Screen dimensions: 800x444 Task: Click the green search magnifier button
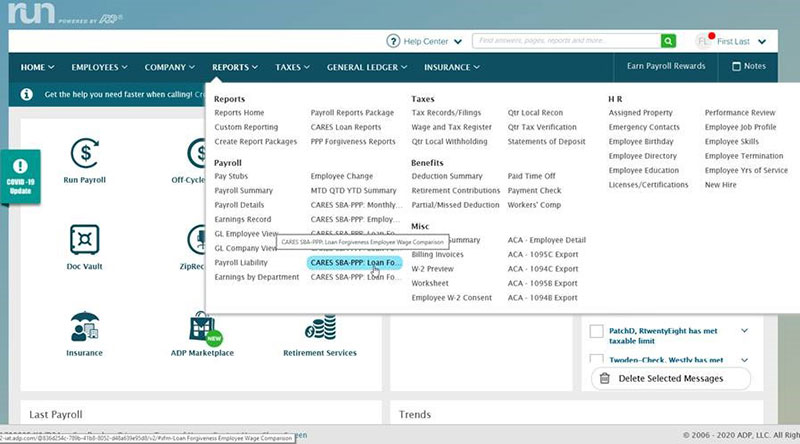[x=668, y=41]
